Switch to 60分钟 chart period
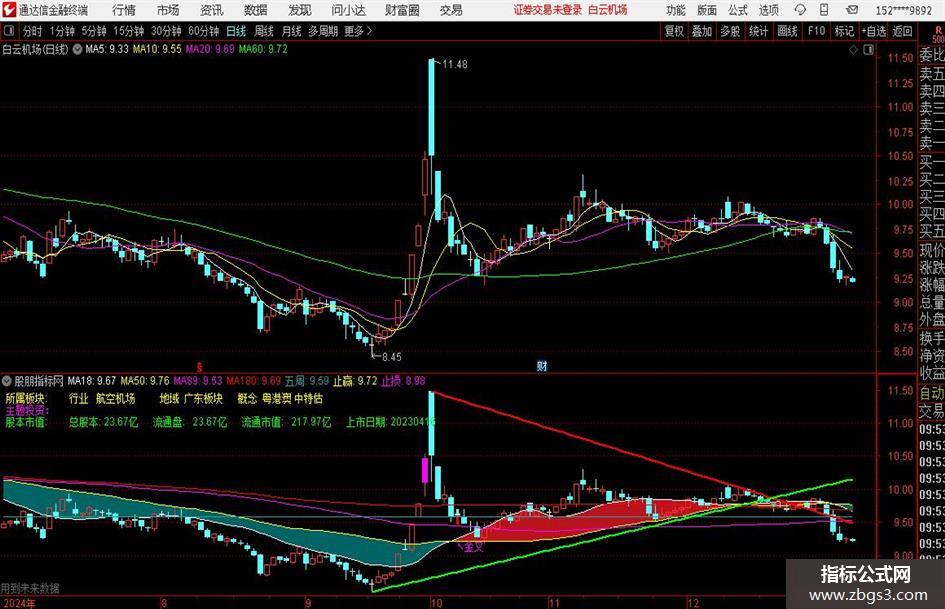Image resolution: width=945 pixels, height=609 pixels. [204, 31]
